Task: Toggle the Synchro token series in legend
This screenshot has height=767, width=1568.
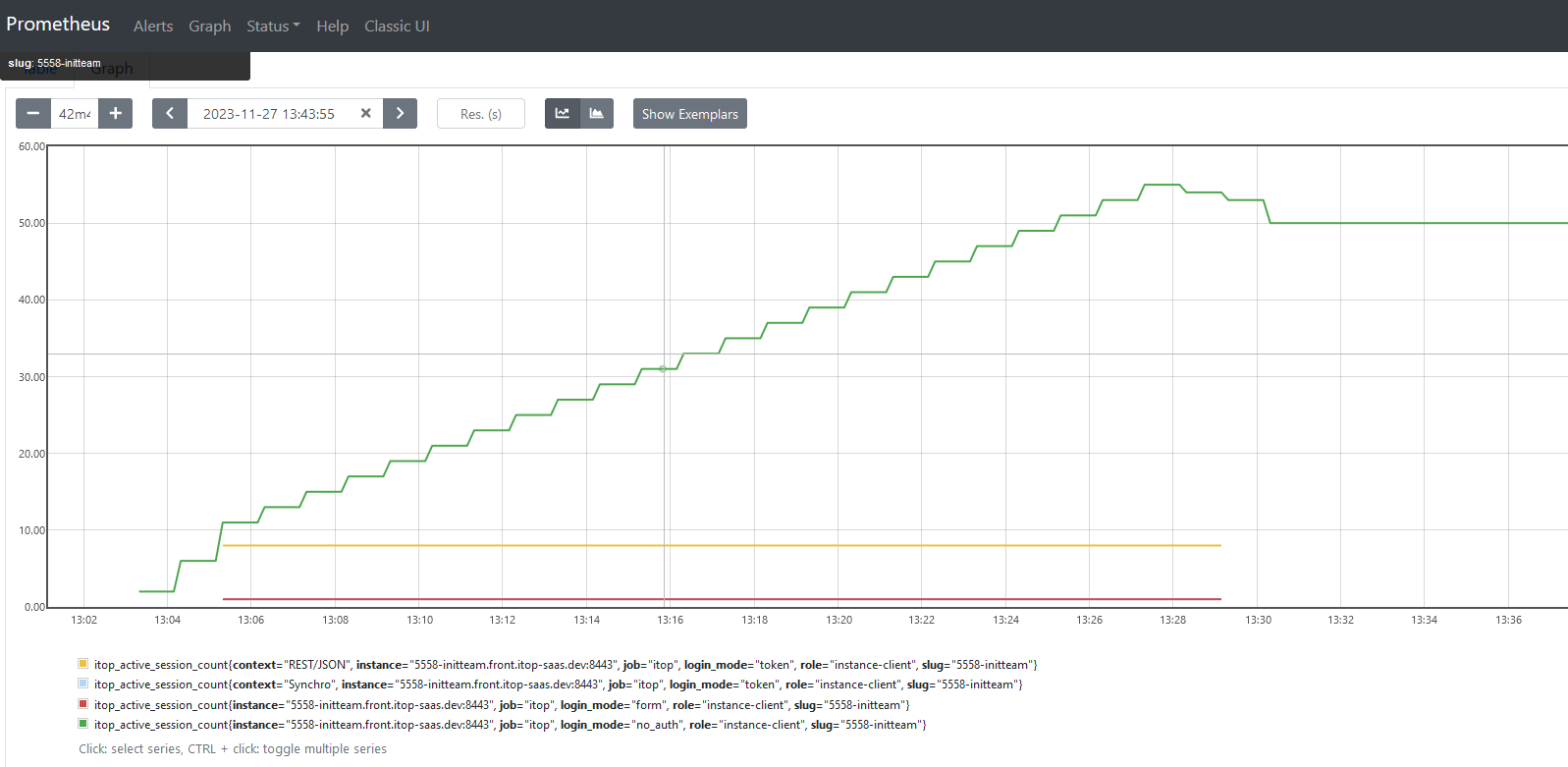Action: pyautogui.click(x=558, y=685)
